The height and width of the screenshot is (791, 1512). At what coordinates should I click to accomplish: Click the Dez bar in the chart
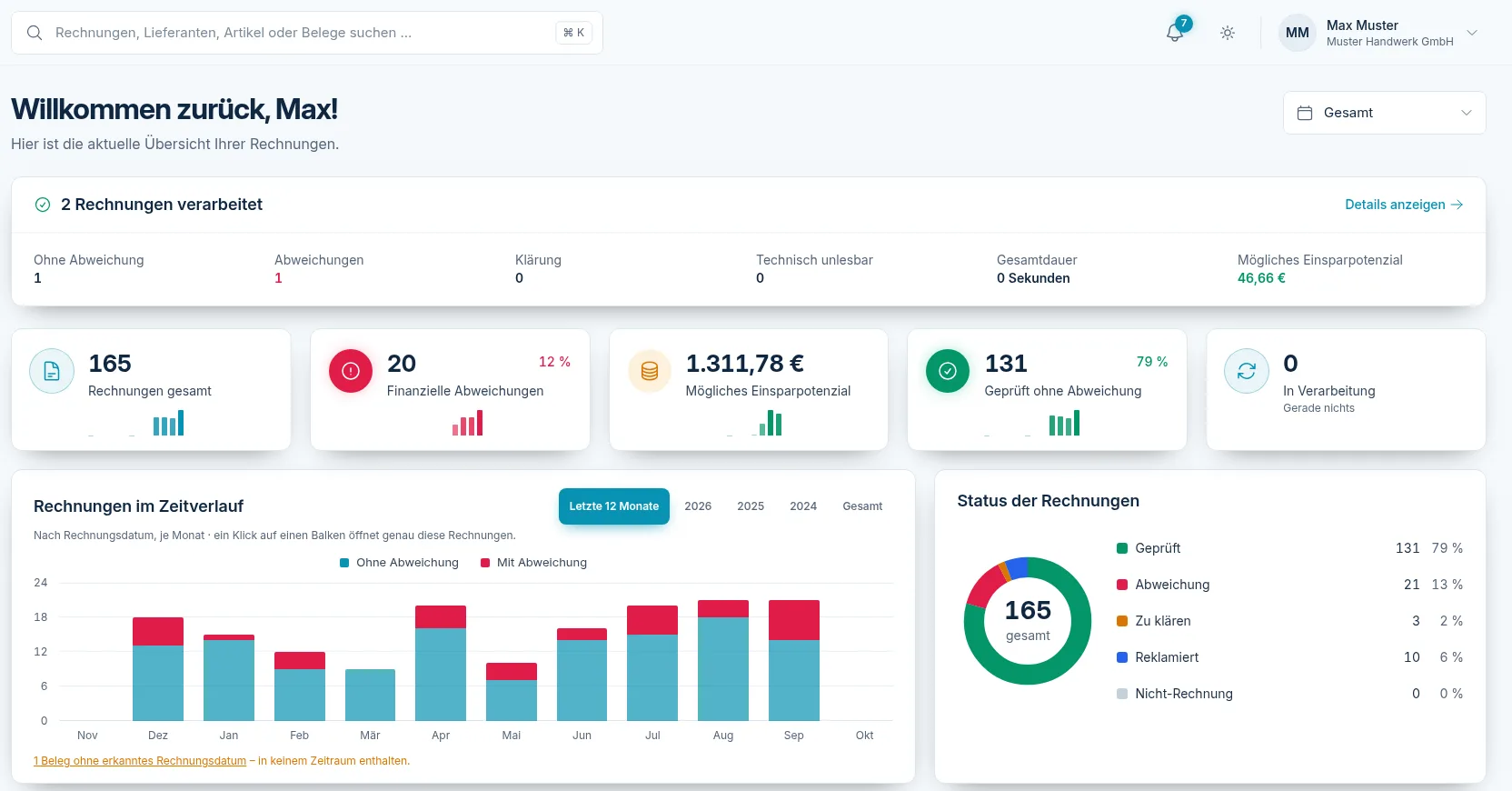click(x=158, y=669)
